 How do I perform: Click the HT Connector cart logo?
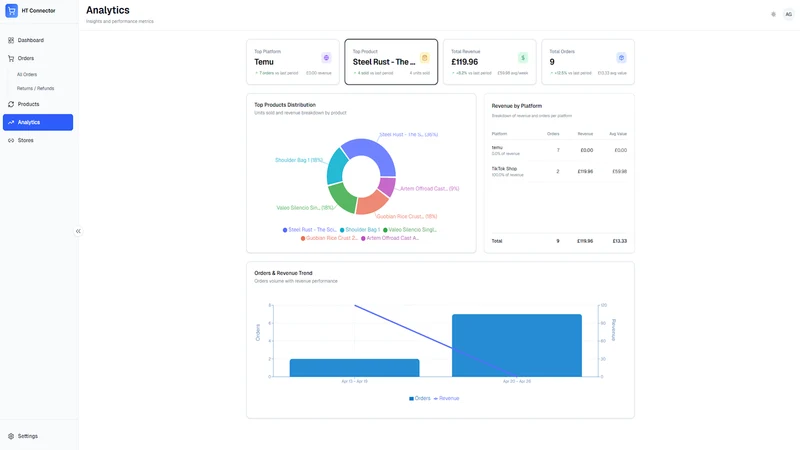pos(11,11)
